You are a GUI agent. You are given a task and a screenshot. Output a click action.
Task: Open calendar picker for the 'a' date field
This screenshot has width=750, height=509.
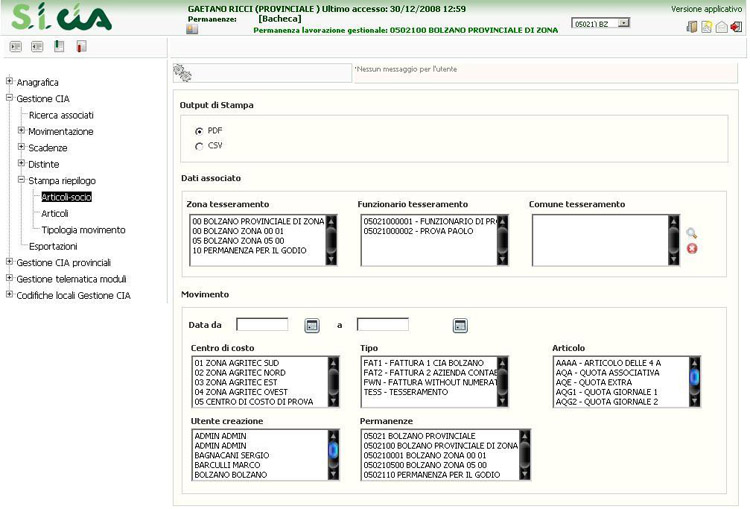(460, 326)
